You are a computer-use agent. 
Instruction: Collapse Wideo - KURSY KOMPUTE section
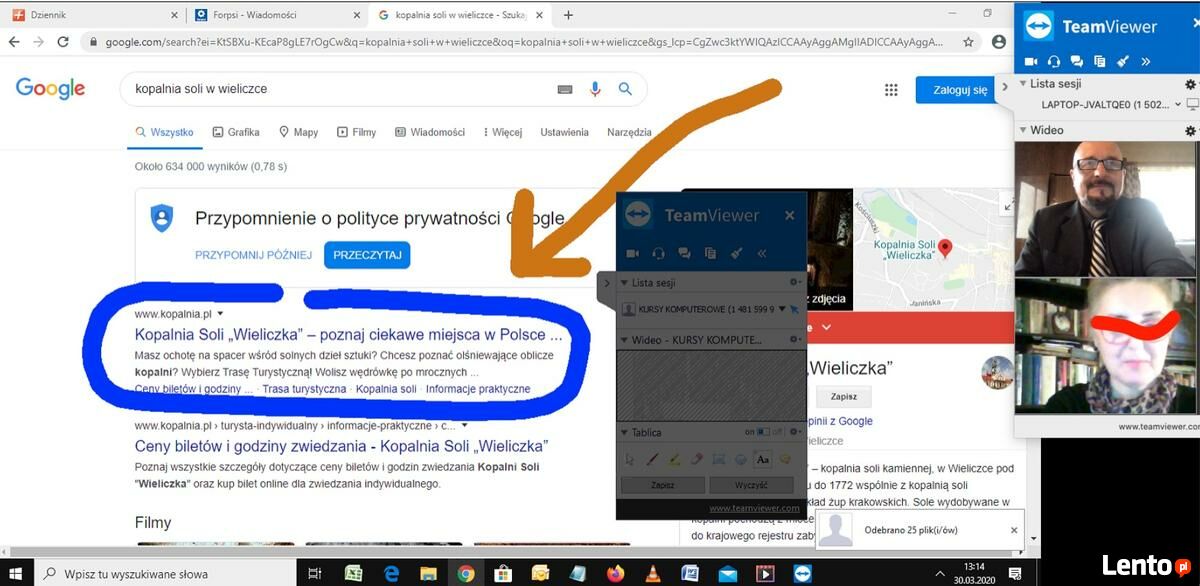(x=625, y=340)
